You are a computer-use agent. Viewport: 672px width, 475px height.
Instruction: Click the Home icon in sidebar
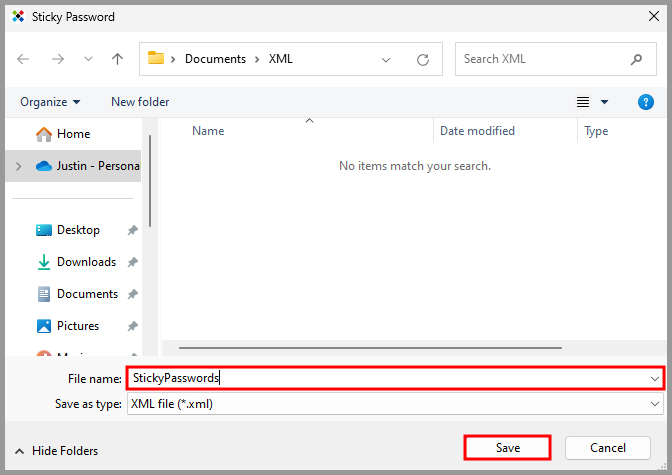click(44, 134)
